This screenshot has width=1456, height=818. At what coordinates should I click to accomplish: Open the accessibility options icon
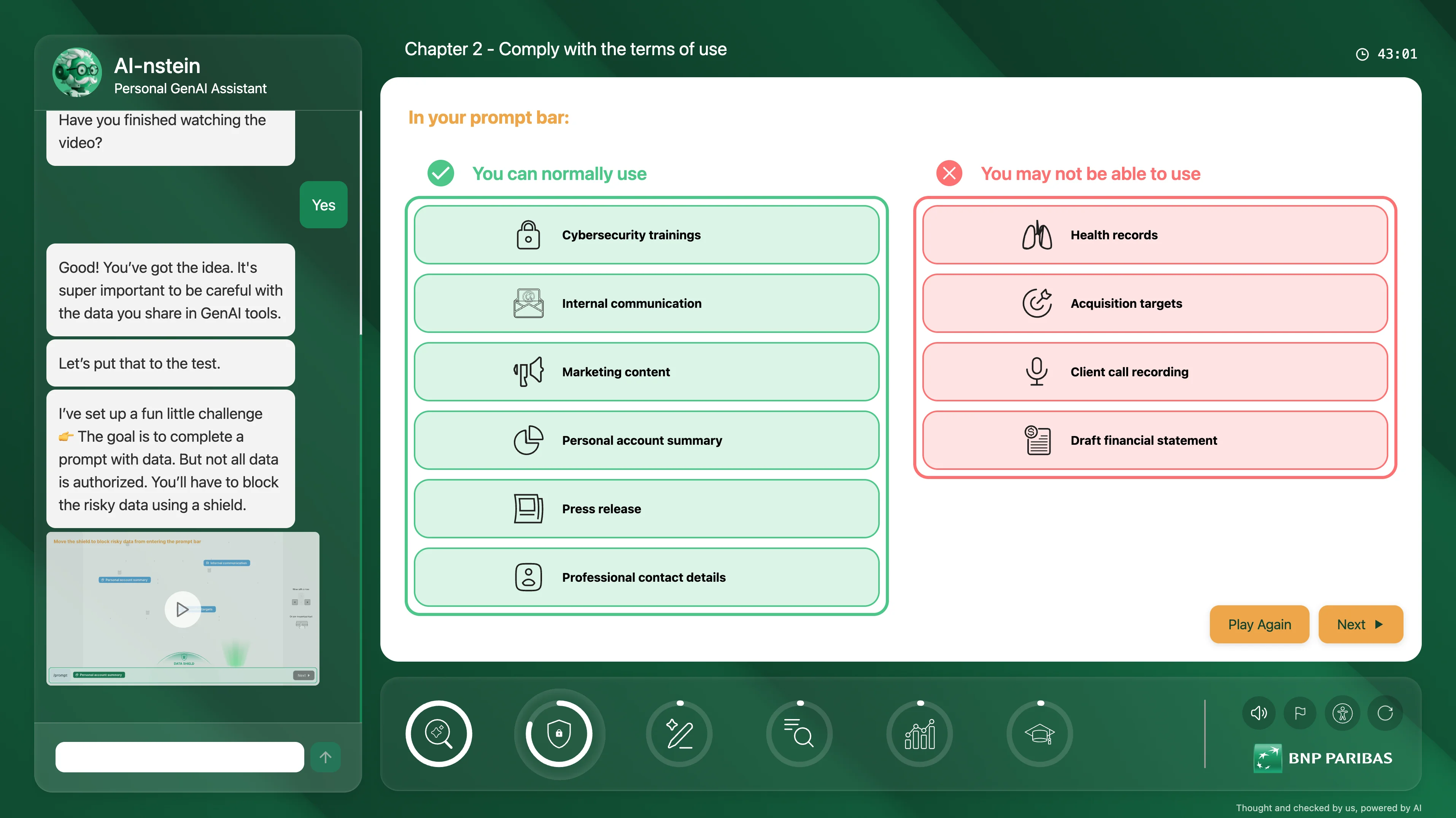coord(1342,713)
